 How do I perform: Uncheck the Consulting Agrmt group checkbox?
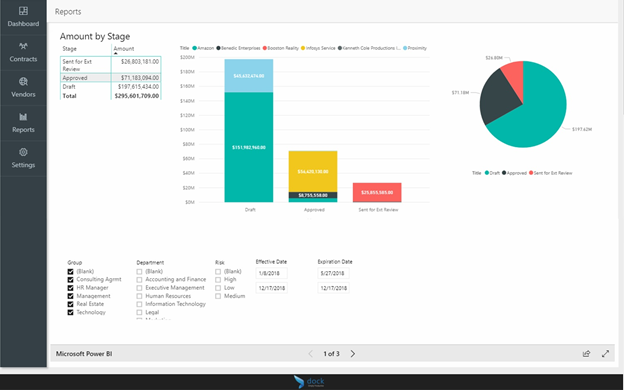(x=70, y=280)
